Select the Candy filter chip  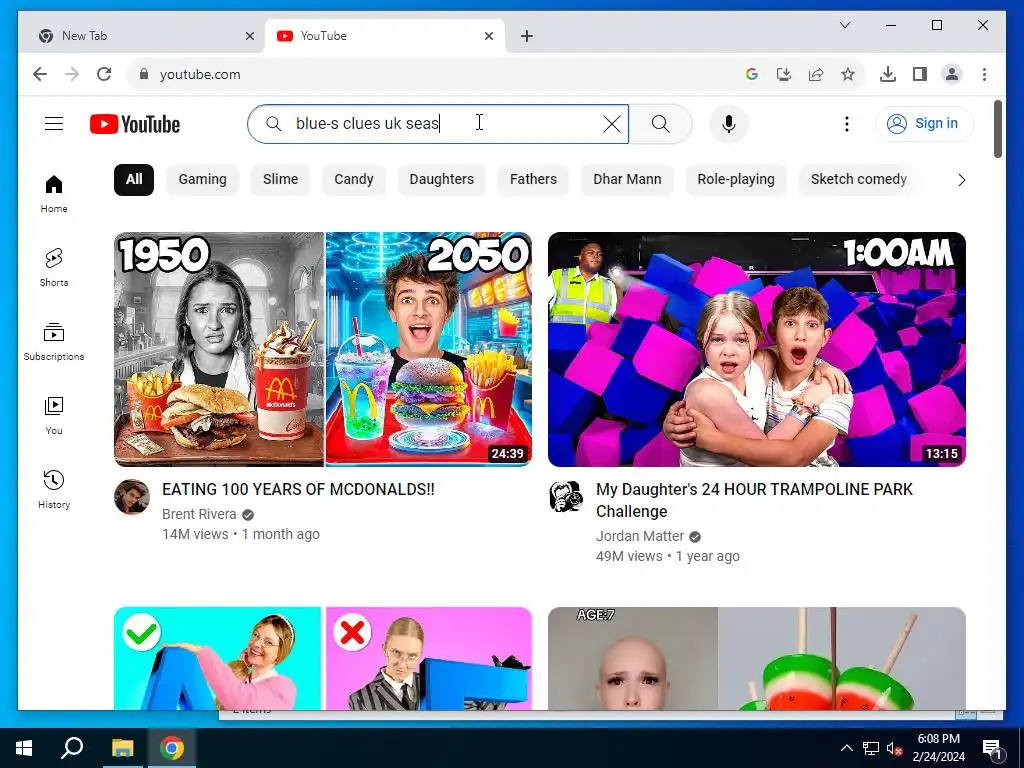(x=353, y=180)
